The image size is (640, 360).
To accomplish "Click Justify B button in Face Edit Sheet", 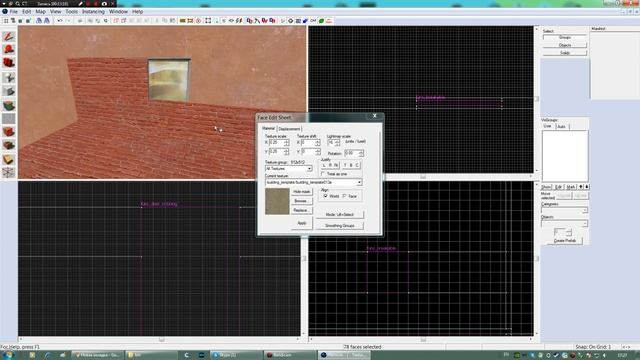I will tap(351, 165).
